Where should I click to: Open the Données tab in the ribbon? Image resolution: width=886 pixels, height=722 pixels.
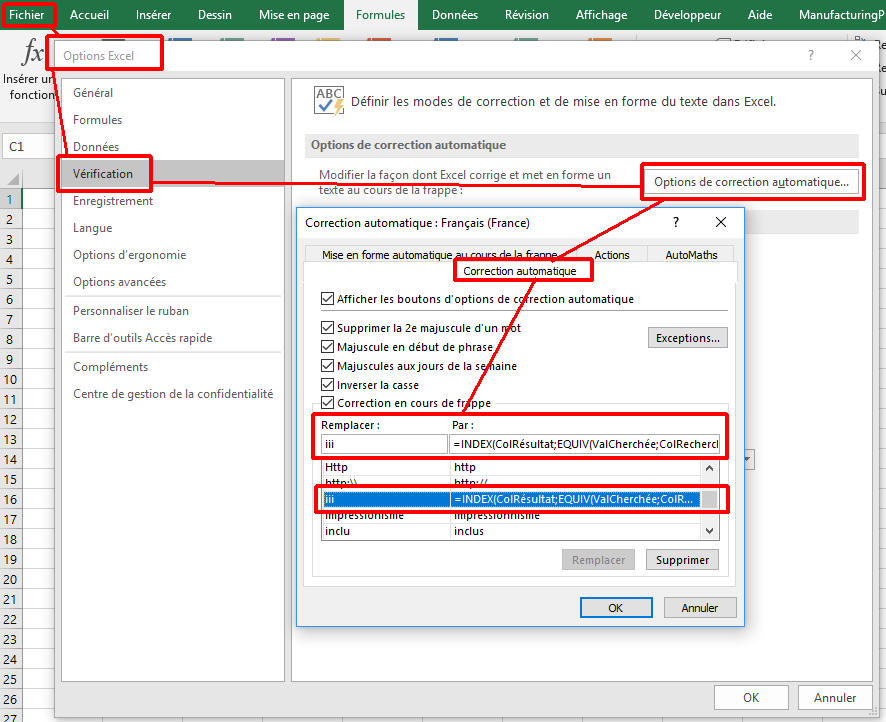tap(455, 15)
